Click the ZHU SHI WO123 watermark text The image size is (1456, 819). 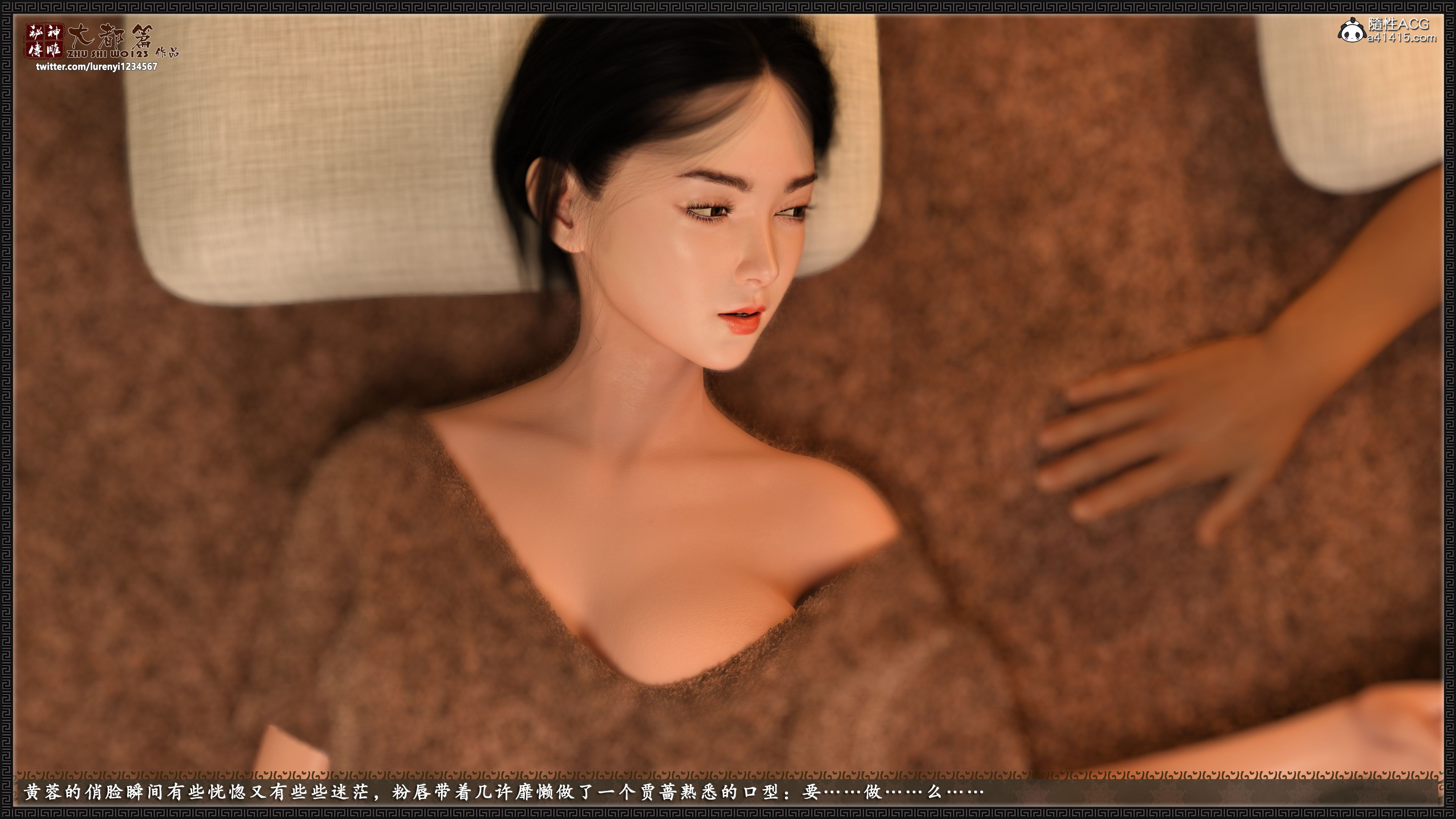point(107,54)
